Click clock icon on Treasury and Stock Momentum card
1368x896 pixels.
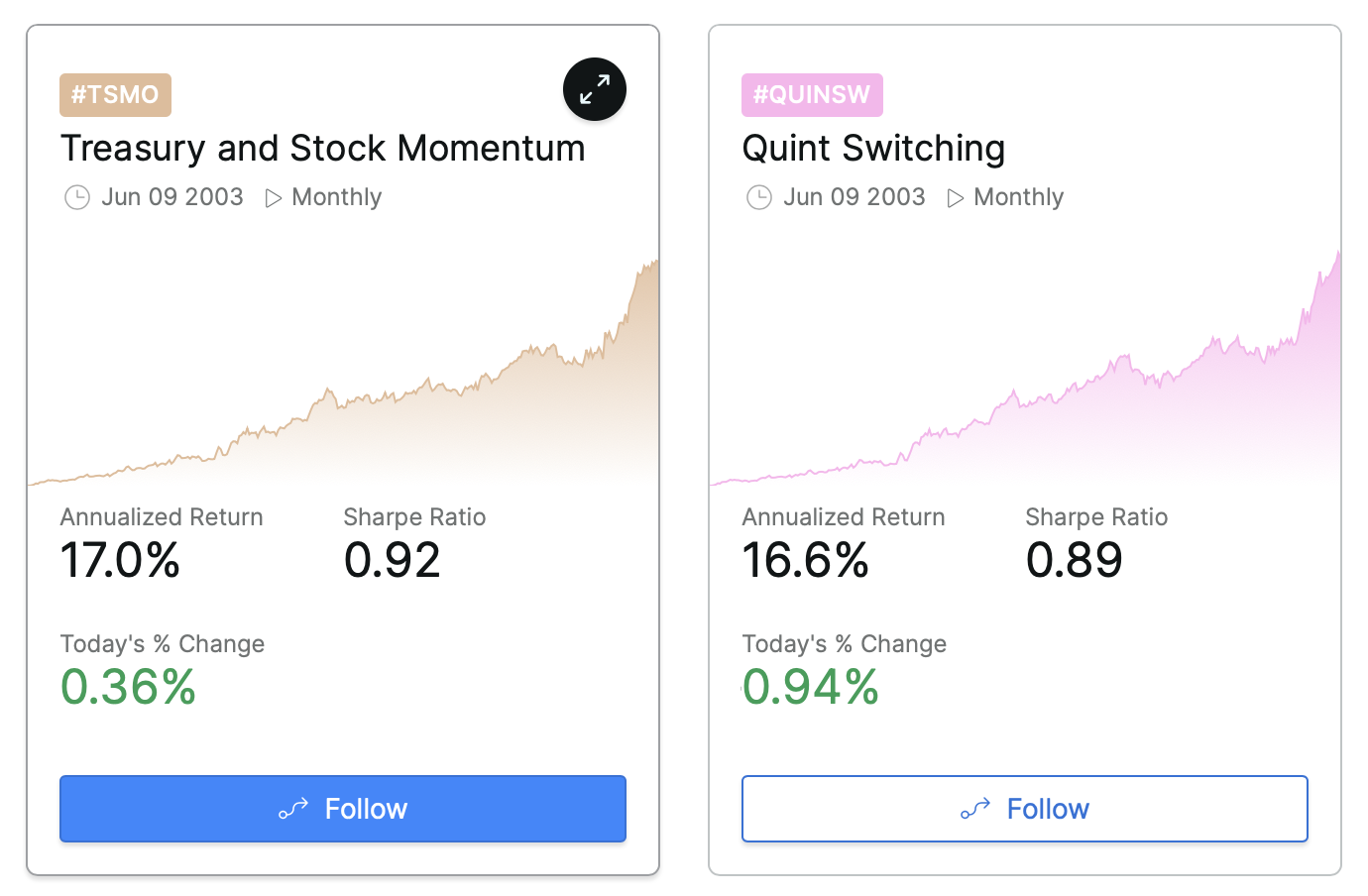[x=77, y=197]
